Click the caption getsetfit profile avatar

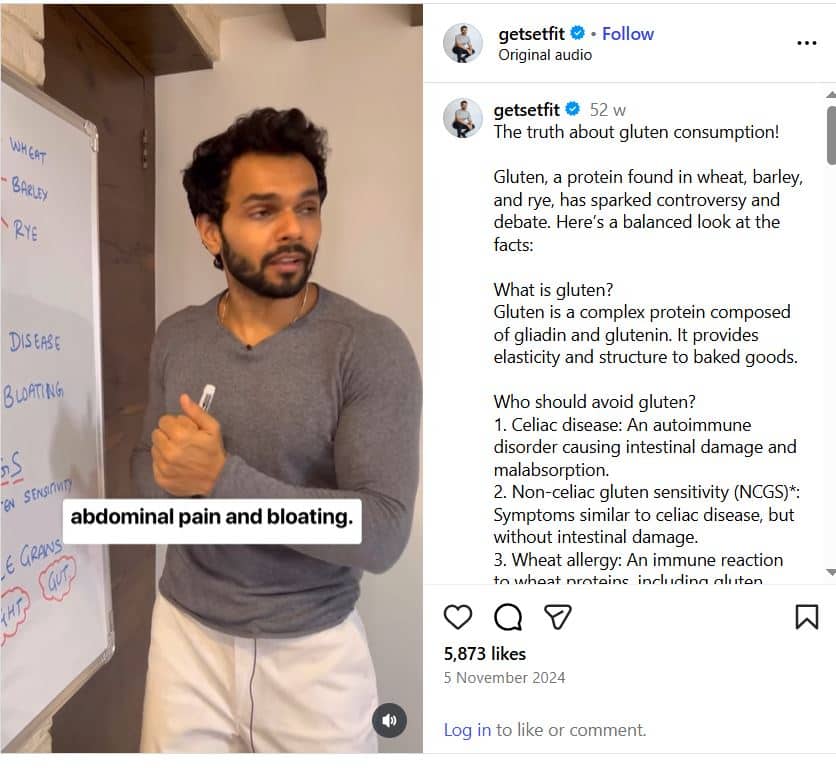pyautogui.click(x=463, y=118)
